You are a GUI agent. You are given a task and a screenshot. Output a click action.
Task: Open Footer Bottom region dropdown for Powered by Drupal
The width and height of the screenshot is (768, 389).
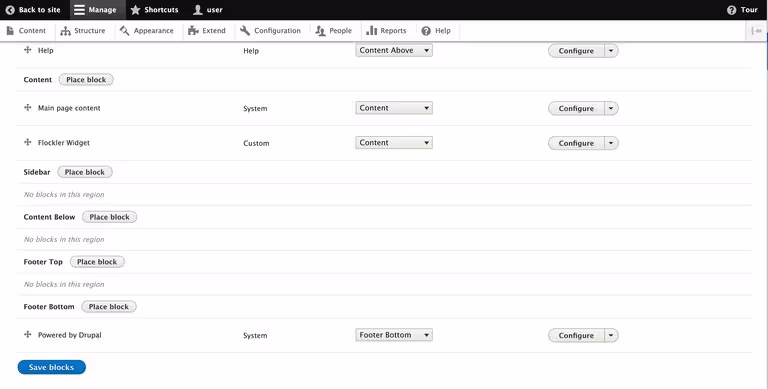394,335
